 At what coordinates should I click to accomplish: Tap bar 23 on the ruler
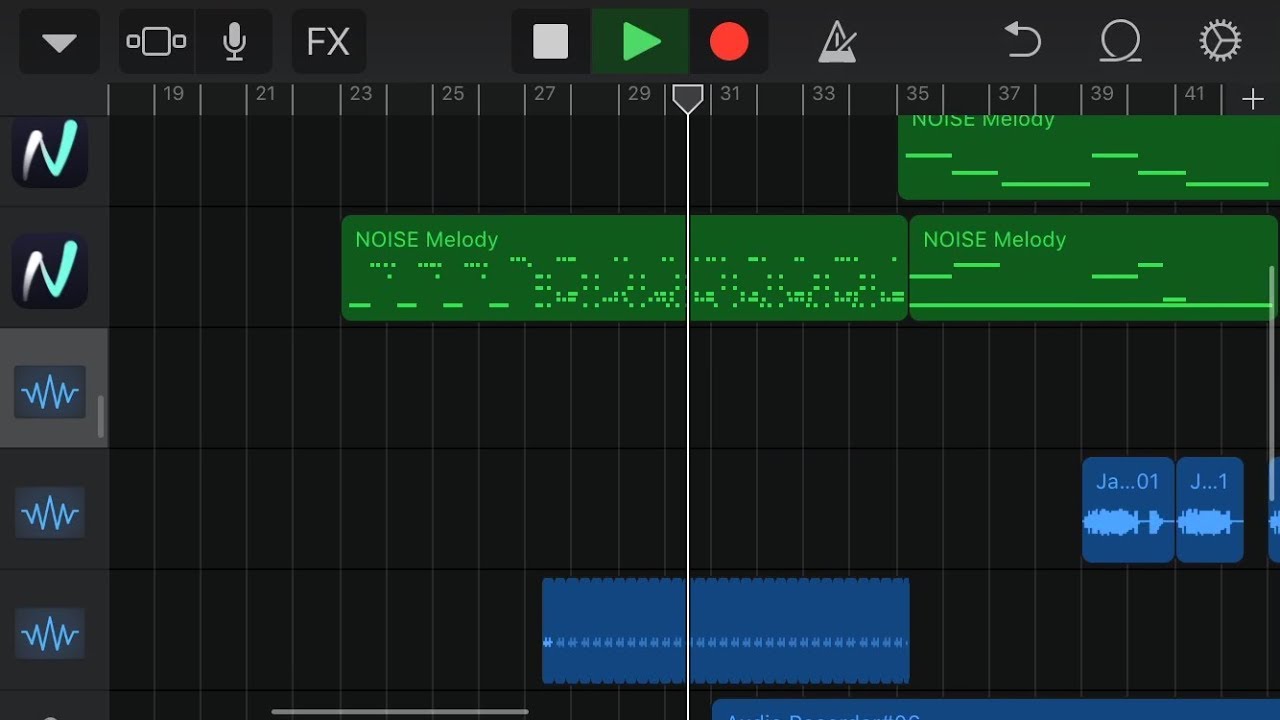coord(360,94)
